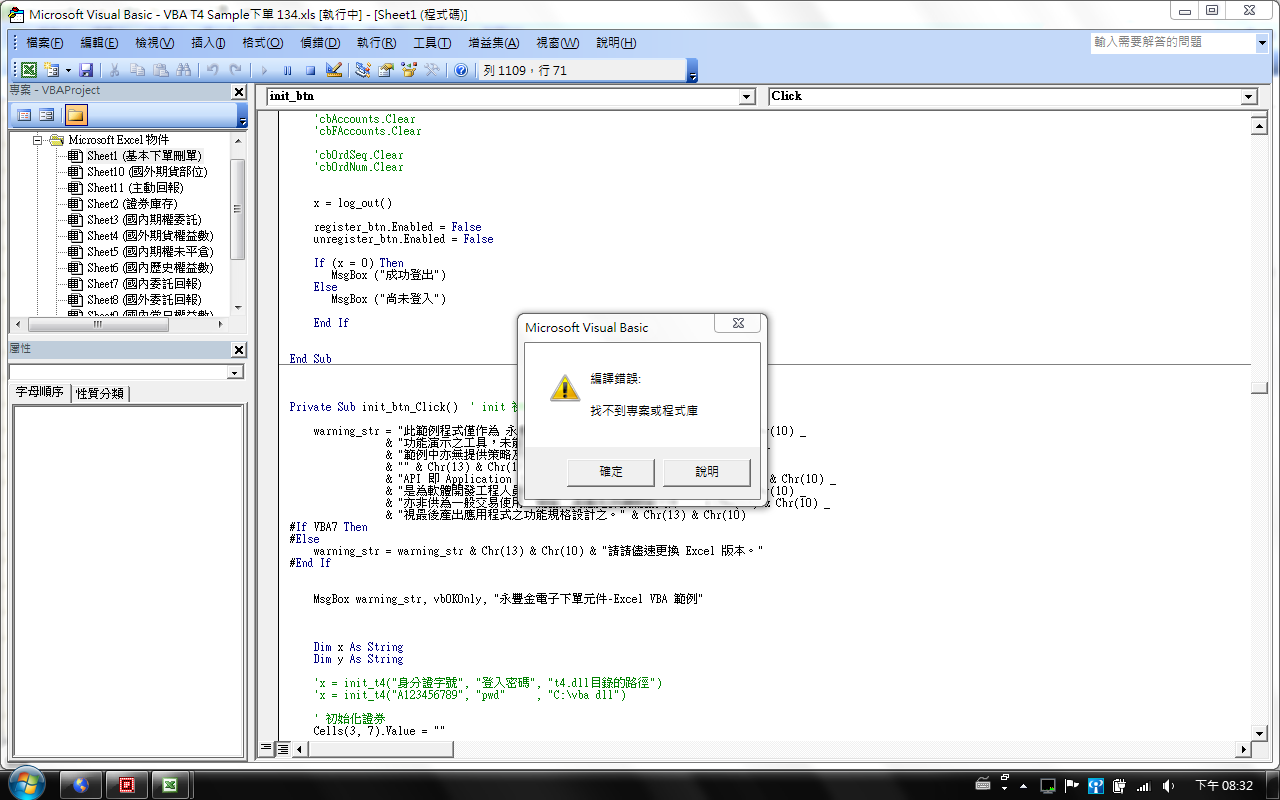The image size is (1280, 800).
Task: Select Sheet7 (國內委託回報) in project tree
Action: coord(144,284)
